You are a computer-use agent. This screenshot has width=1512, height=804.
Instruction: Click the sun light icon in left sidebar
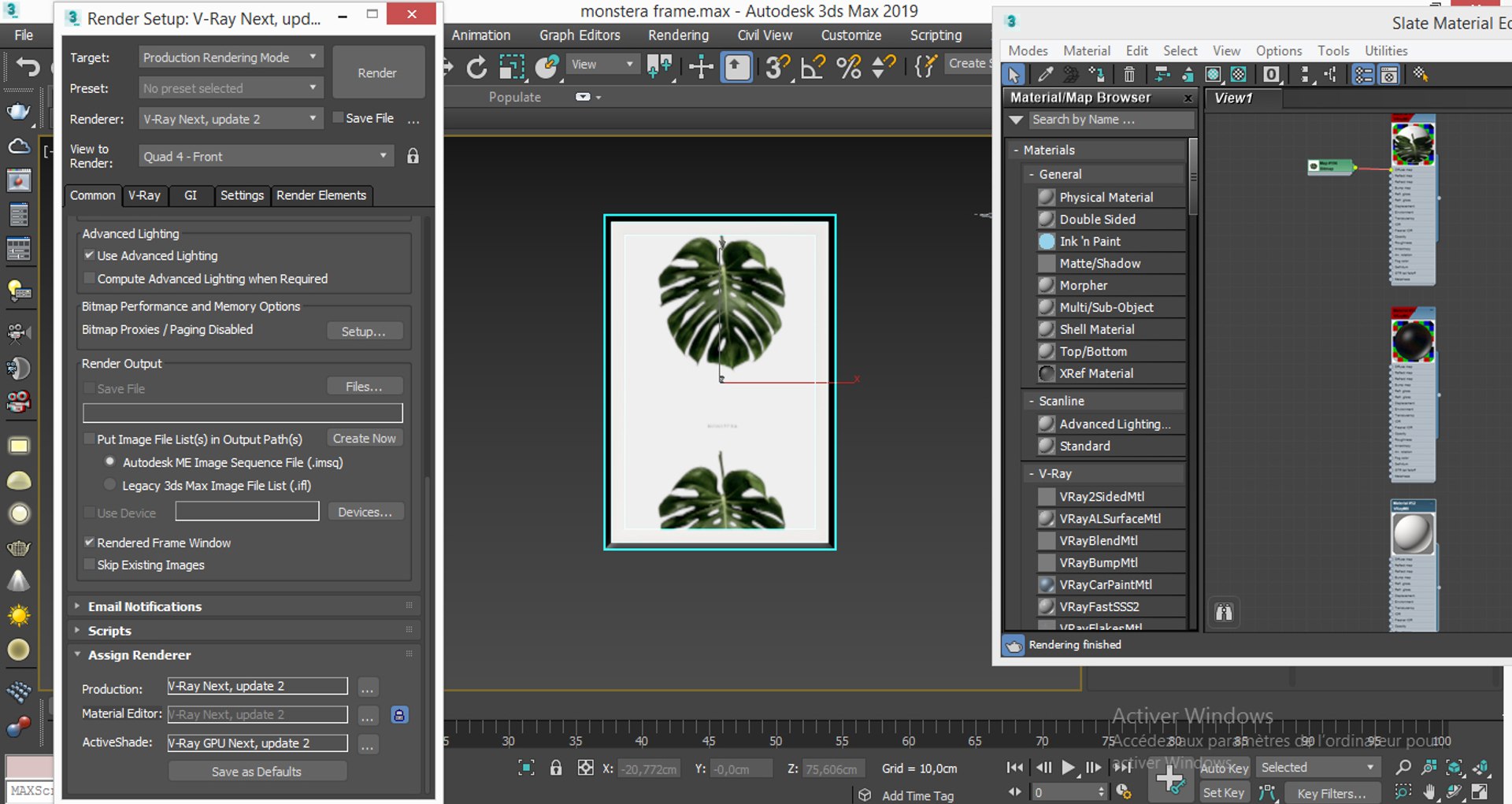click(19, 615)
